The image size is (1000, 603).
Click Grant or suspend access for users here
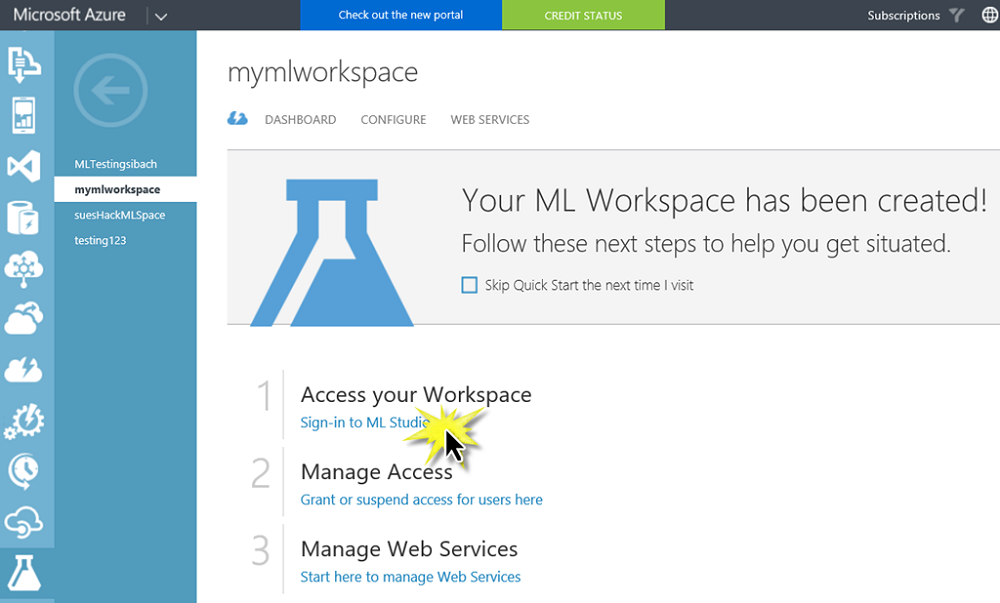coord(422,500)
